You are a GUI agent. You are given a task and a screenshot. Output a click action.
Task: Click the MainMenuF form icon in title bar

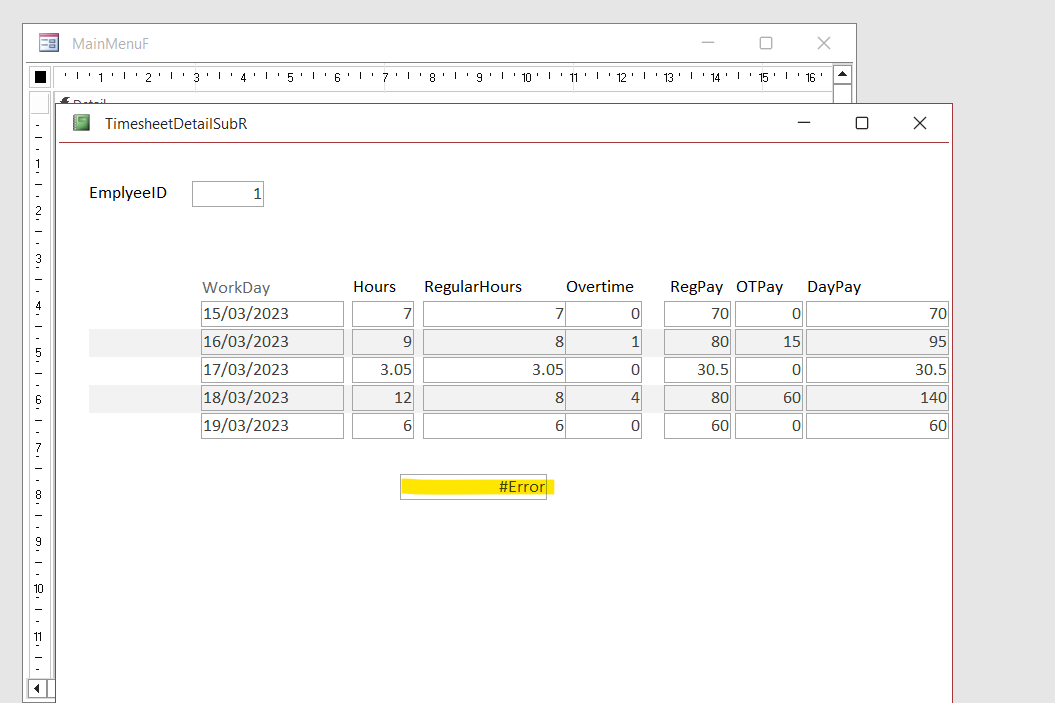pos(48,43)
